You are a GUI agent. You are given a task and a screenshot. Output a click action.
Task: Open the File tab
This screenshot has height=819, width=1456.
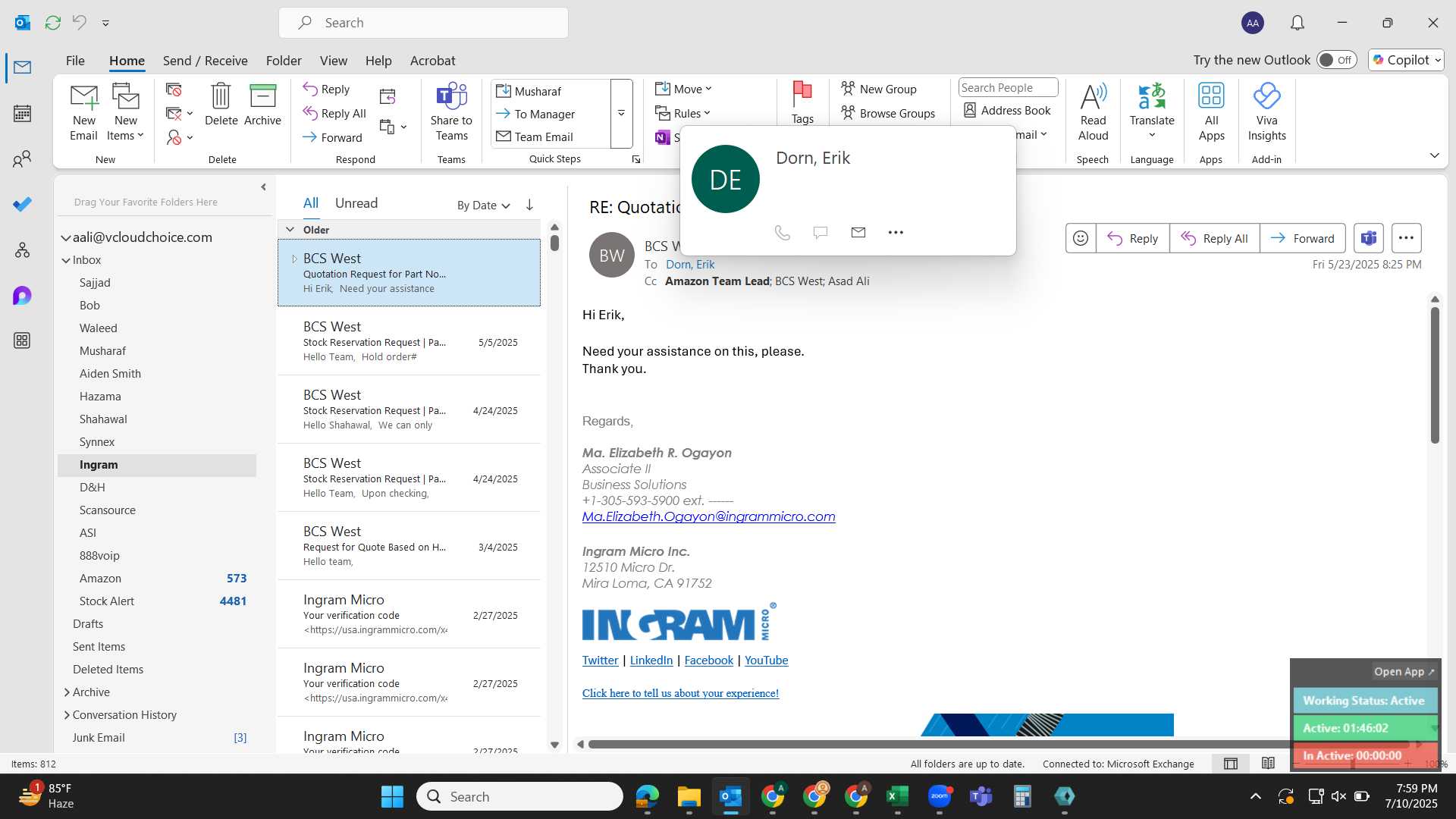tap(75, 61)
